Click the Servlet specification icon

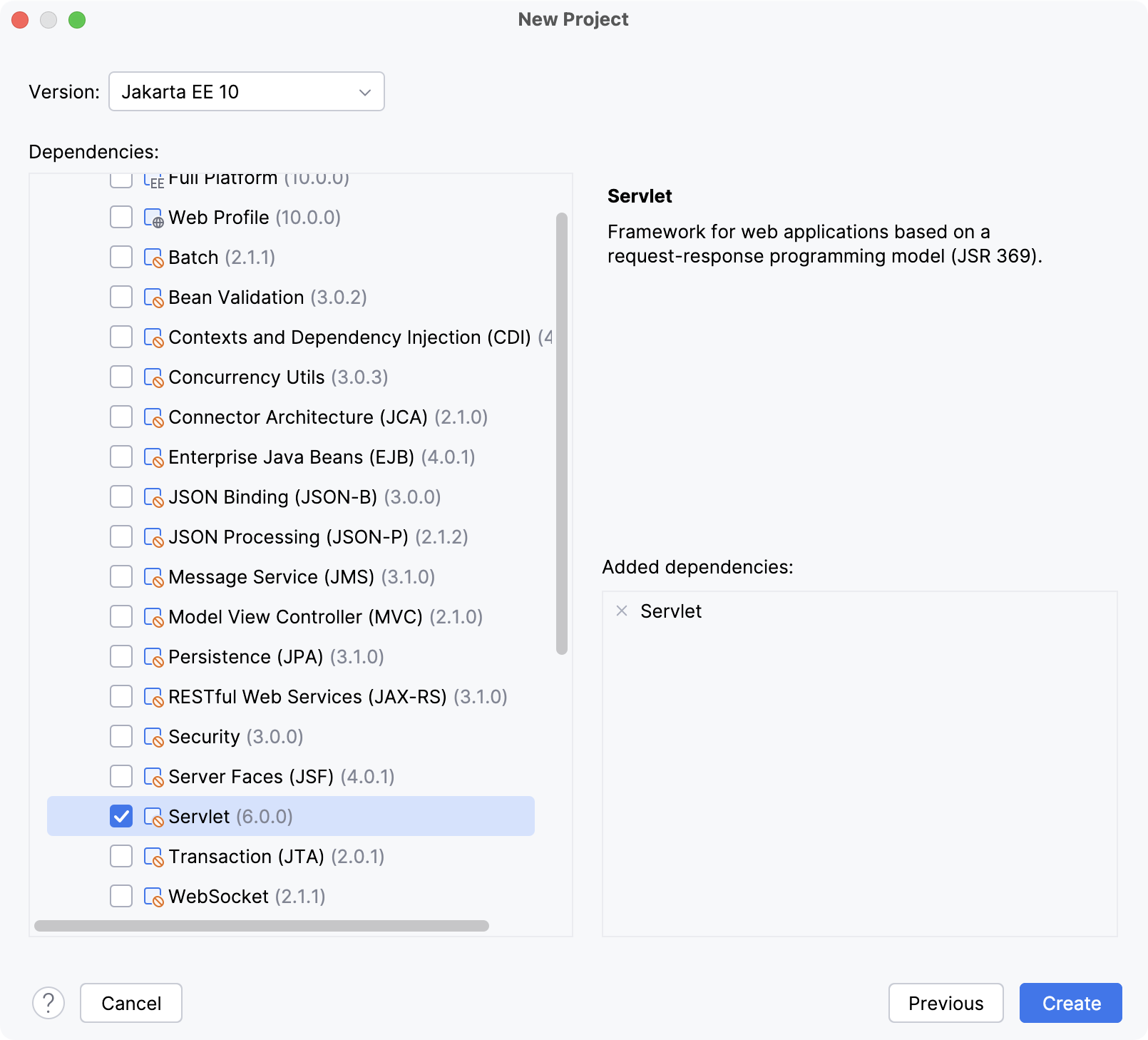pyautogui.click(x=153, y=816)
